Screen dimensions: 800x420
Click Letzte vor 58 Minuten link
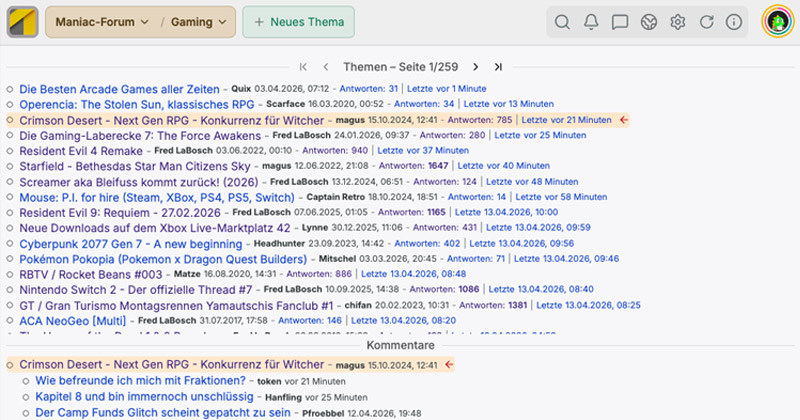(561, 197)
